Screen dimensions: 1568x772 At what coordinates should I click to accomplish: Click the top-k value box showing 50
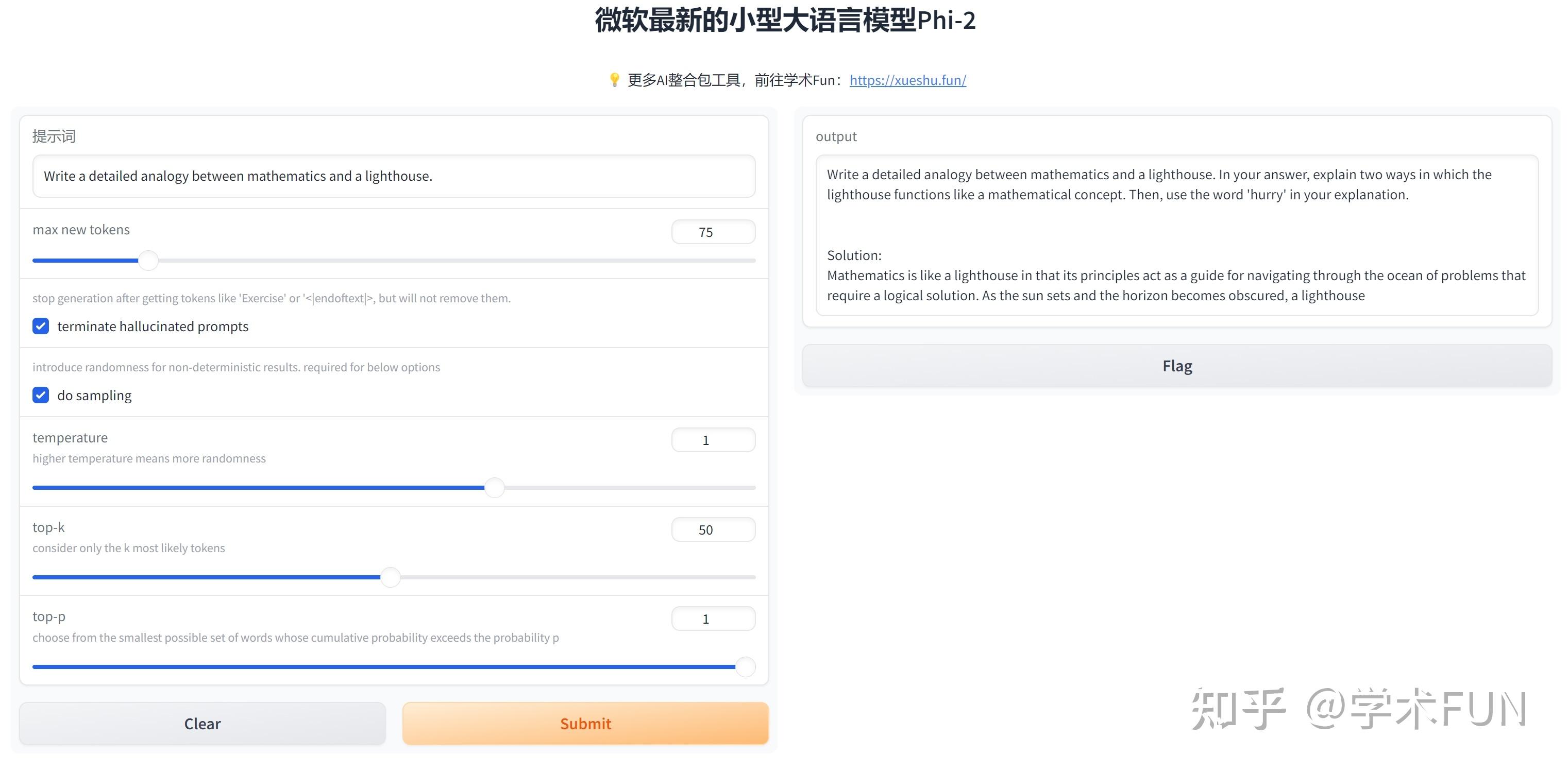point(713,529)
